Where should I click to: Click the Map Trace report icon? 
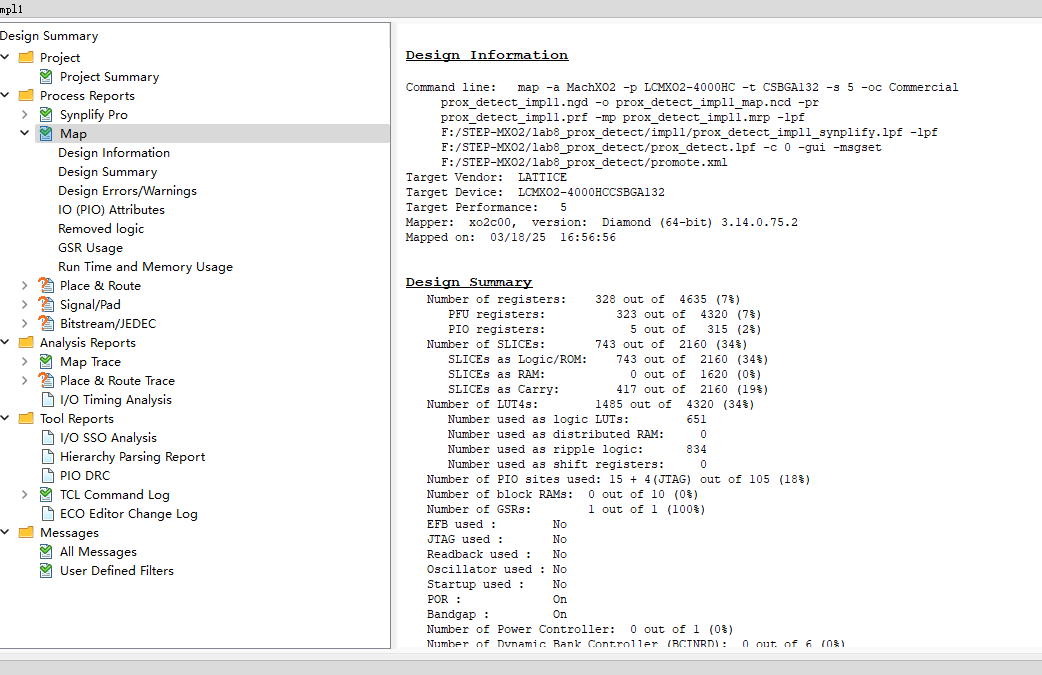46,362
